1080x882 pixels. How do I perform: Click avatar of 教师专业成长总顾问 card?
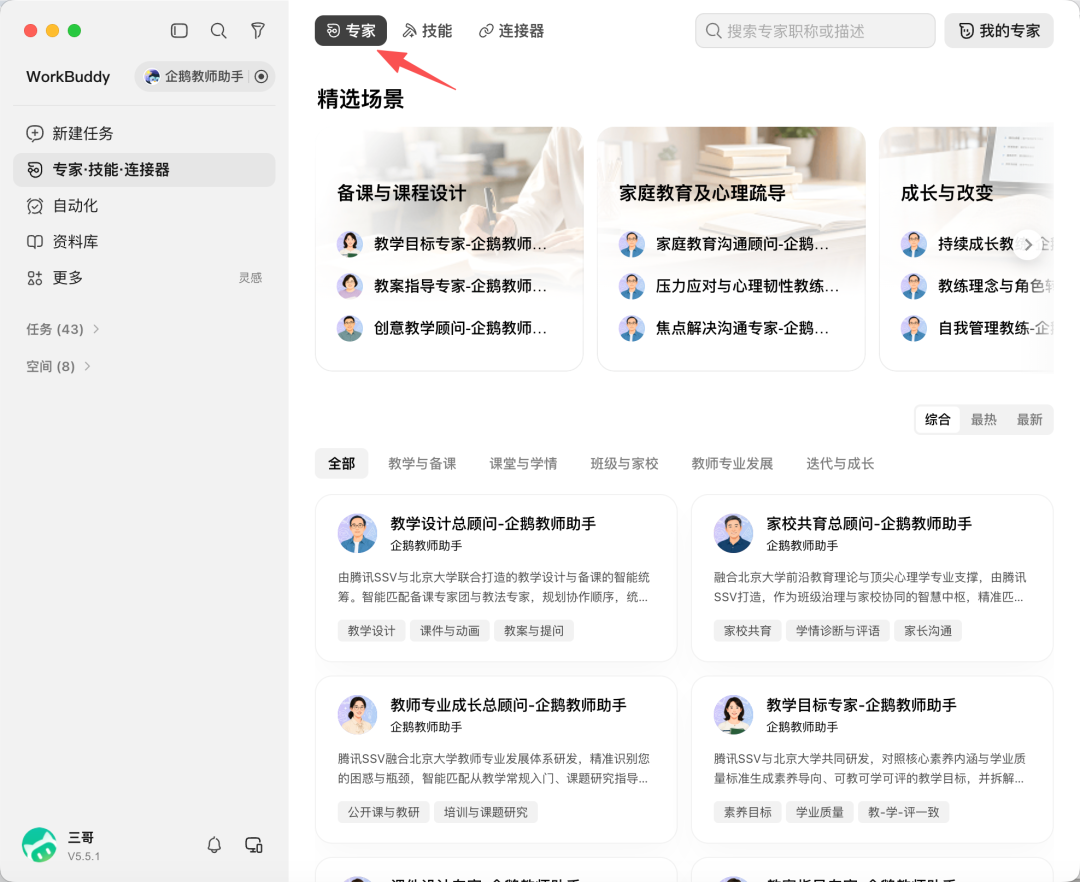pyautogui.click(x=357, y=714)
